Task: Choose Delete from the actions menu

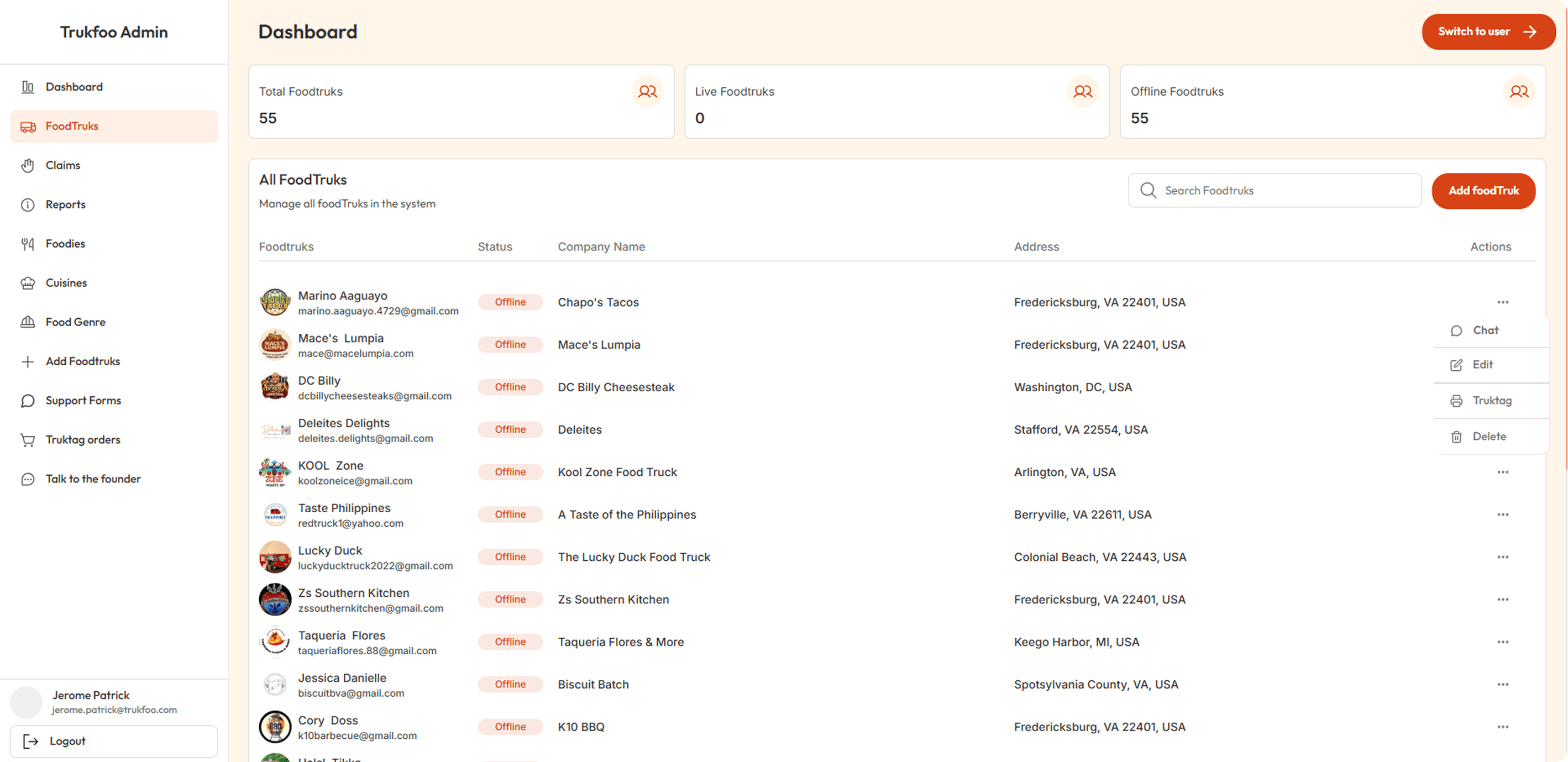Action: coord(1490,437)
